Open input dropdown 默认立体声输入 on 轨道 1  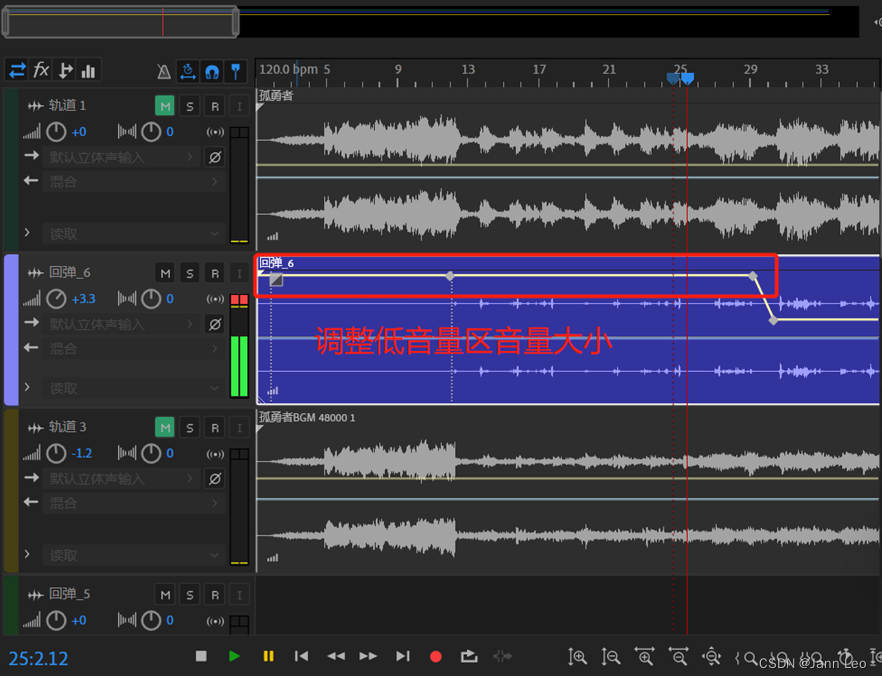click(122, 157)
